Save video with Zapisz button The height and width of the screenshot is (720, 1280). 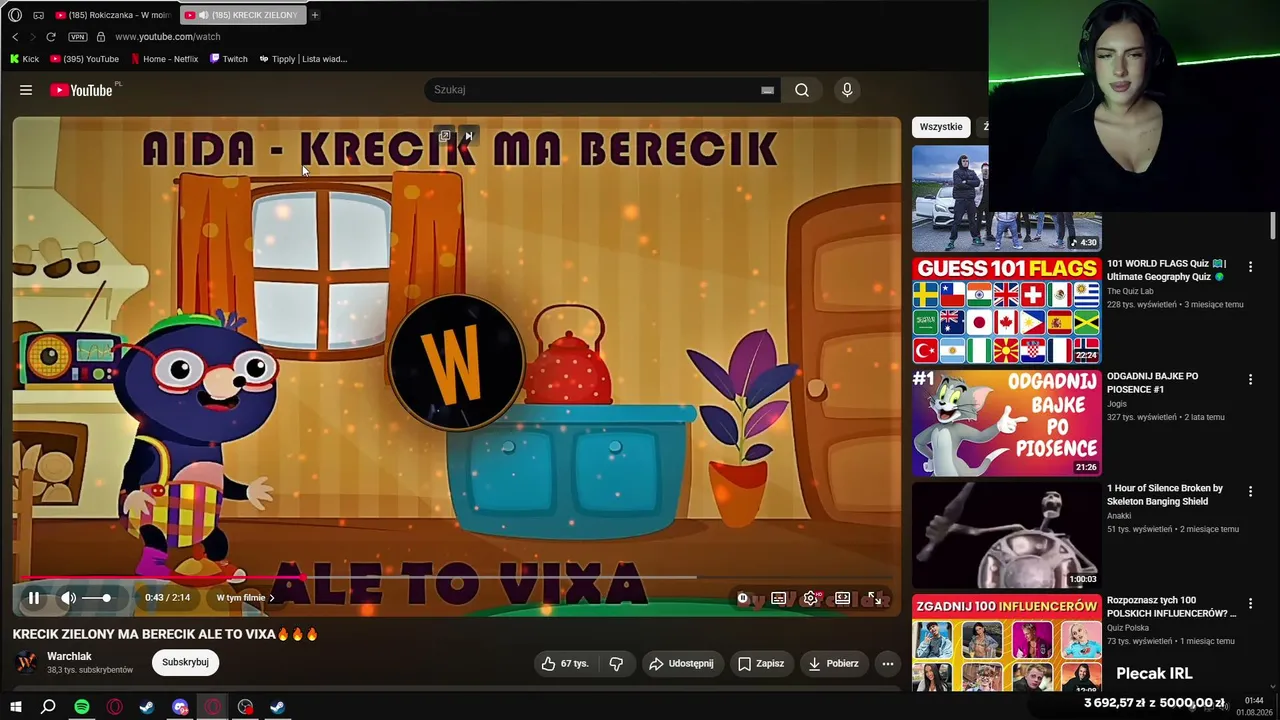point(761,663)
